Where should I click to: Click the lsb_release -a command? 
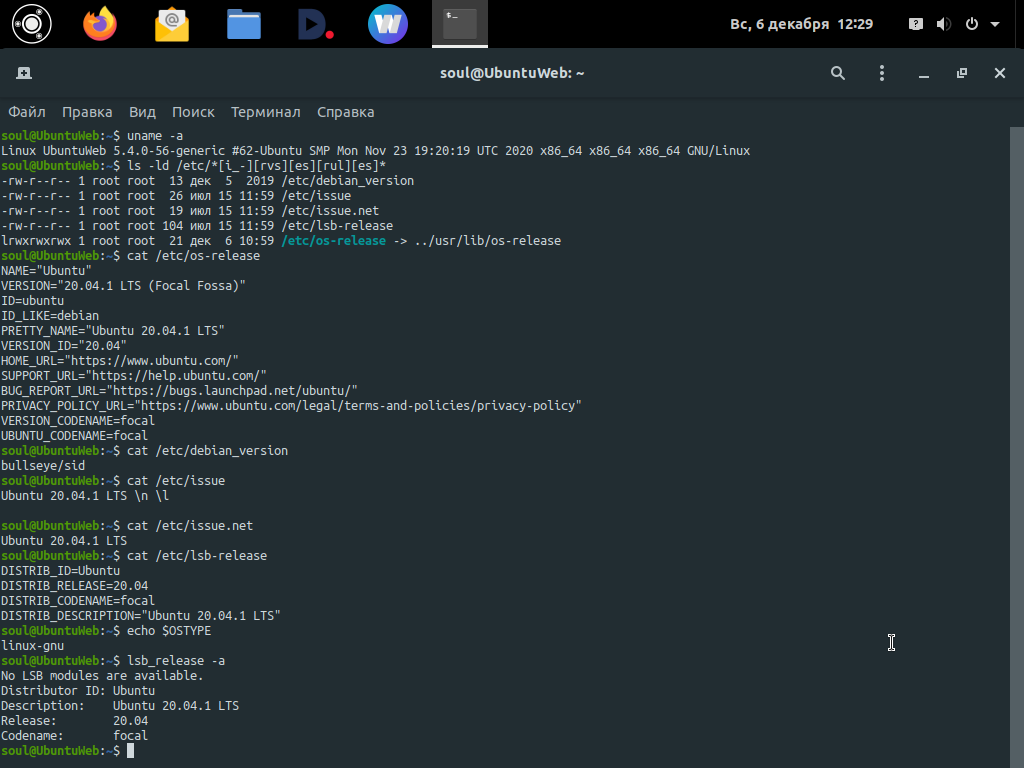(176, 661)
